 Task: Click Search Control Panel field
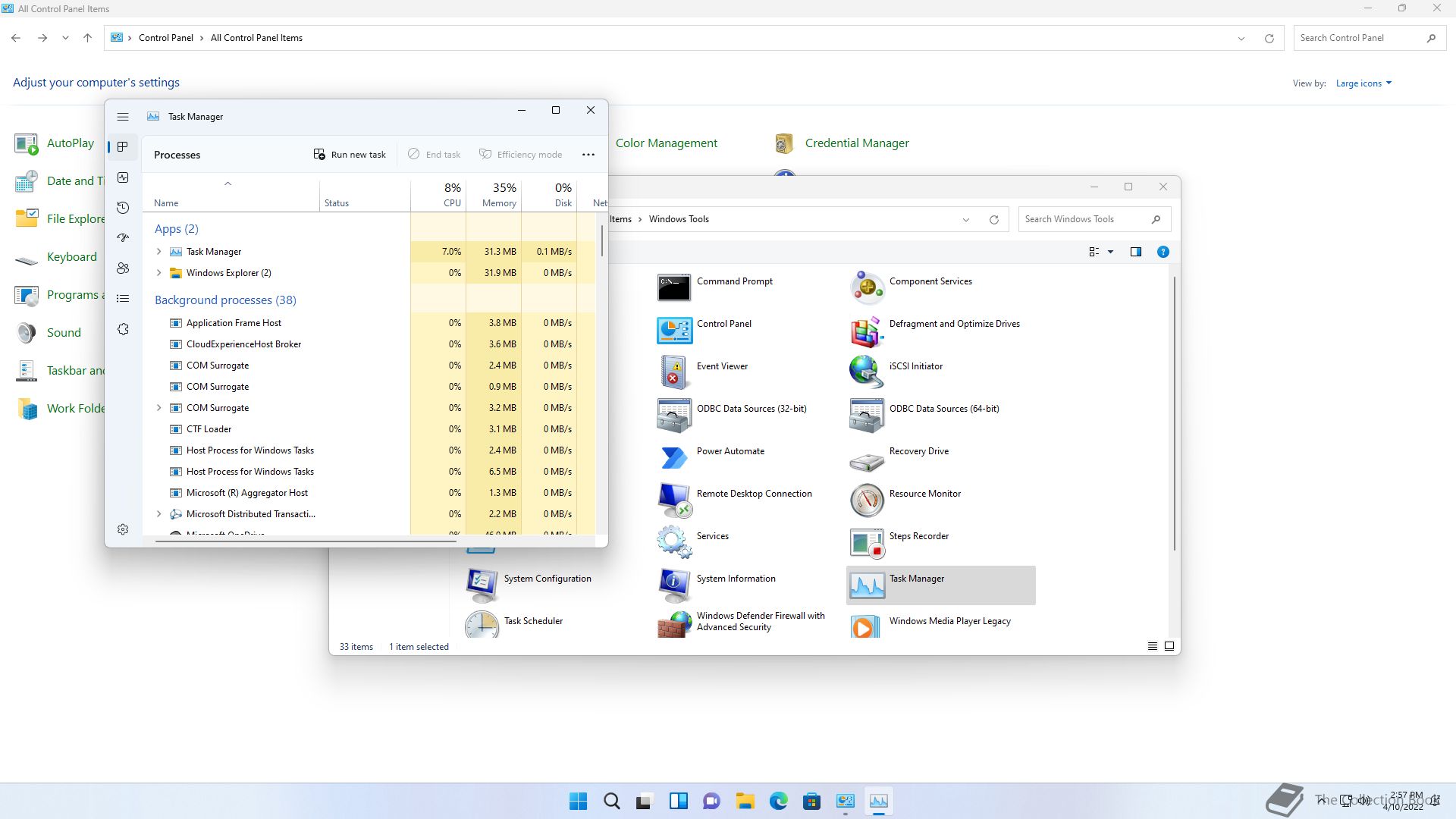pyautogui.click(x=1368, y=38)
